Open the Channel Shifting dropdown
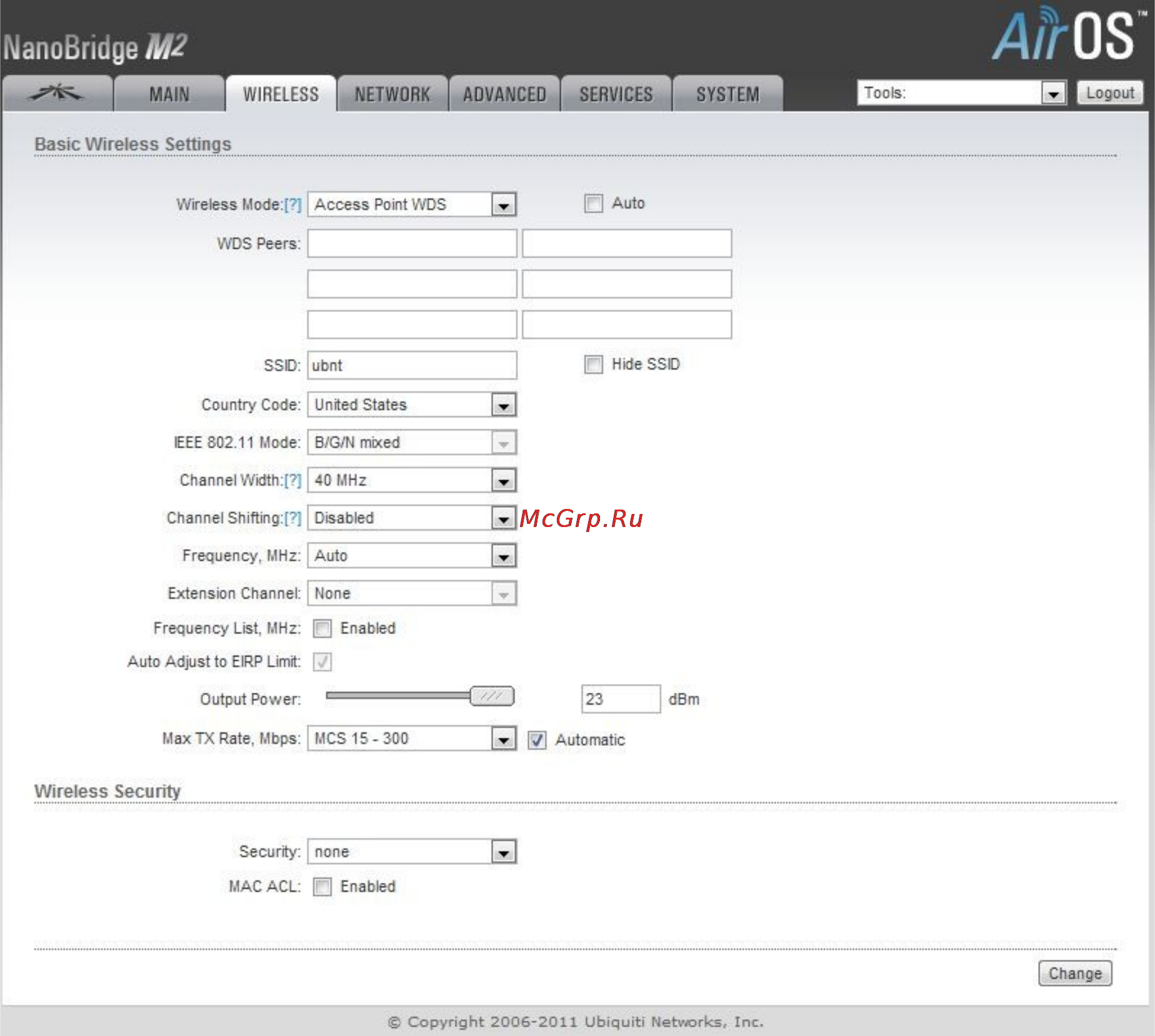1155x1036 pixels. pos(412,518)
